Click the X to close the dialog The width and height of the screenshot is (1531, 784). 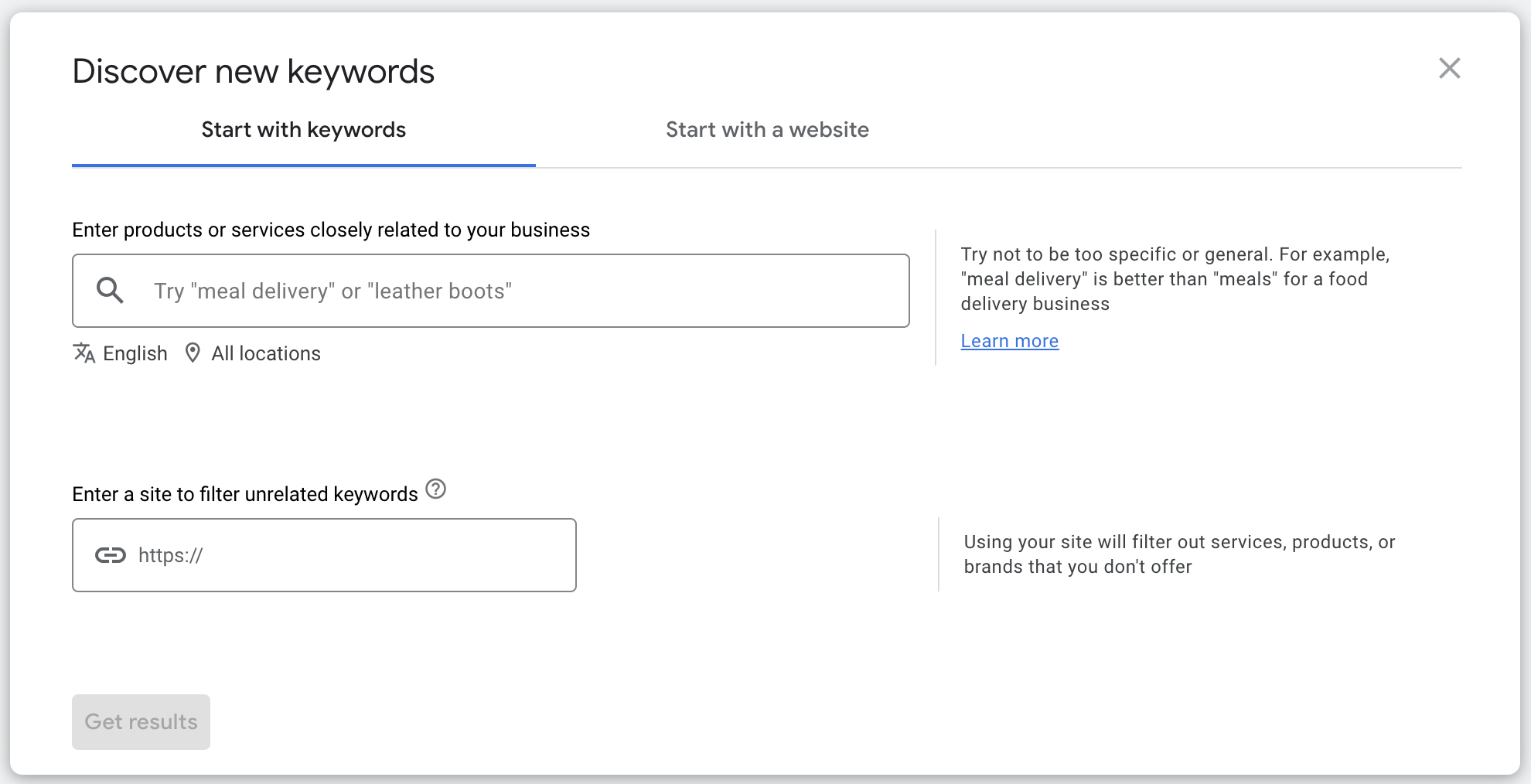pyautogui.click(x=1451, y=69)
